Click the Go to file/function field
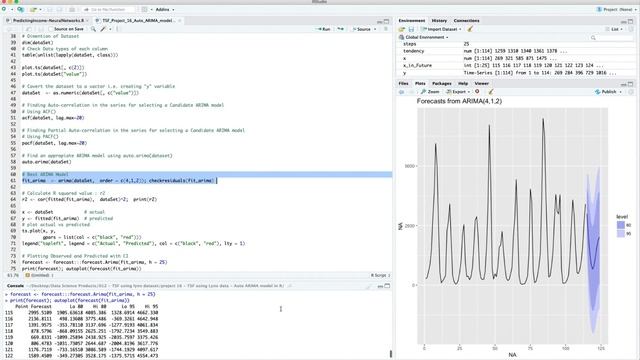The image size is (640, 360). coord(108,9)
